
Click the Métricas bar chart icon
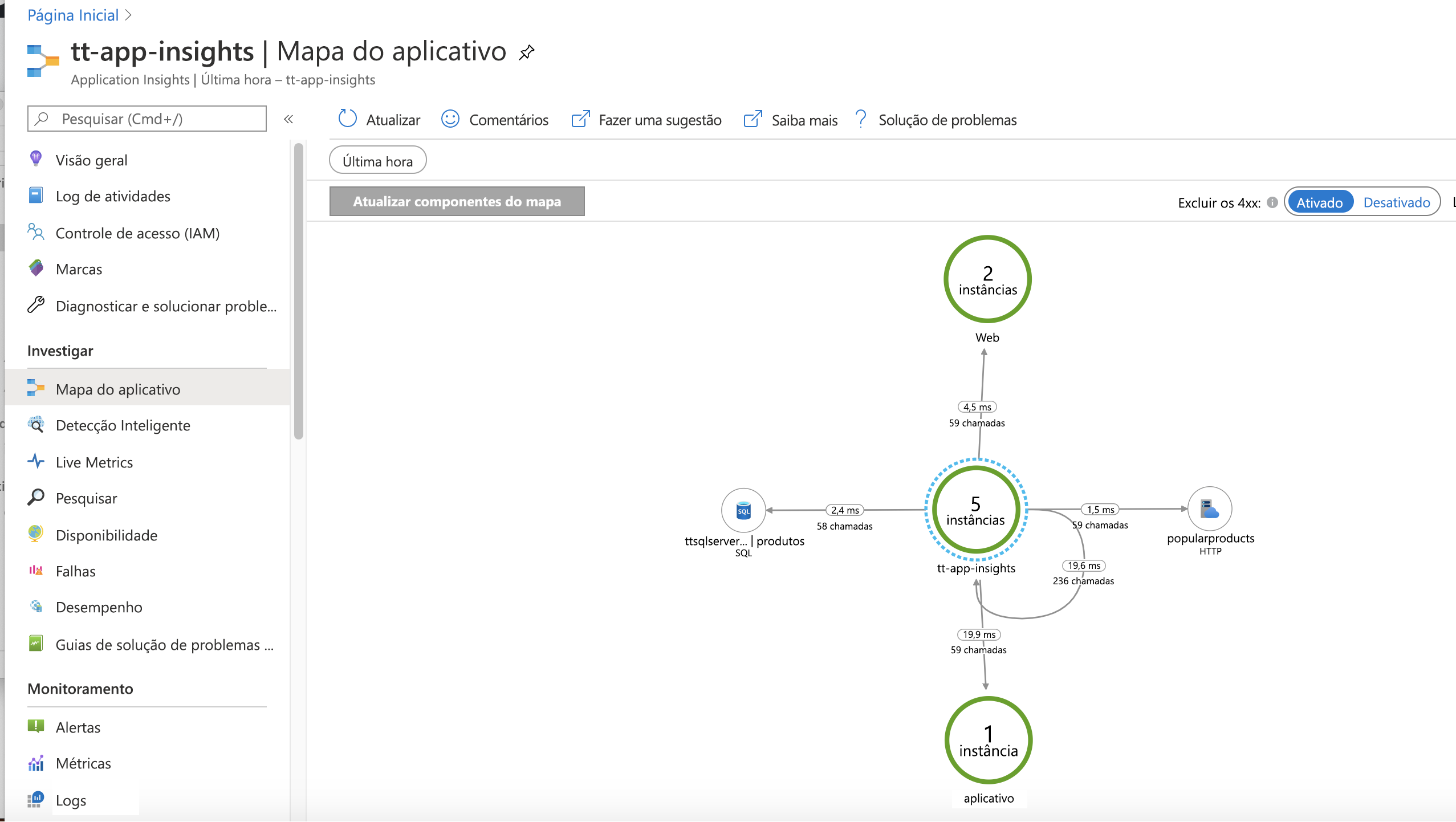[35, 763]
